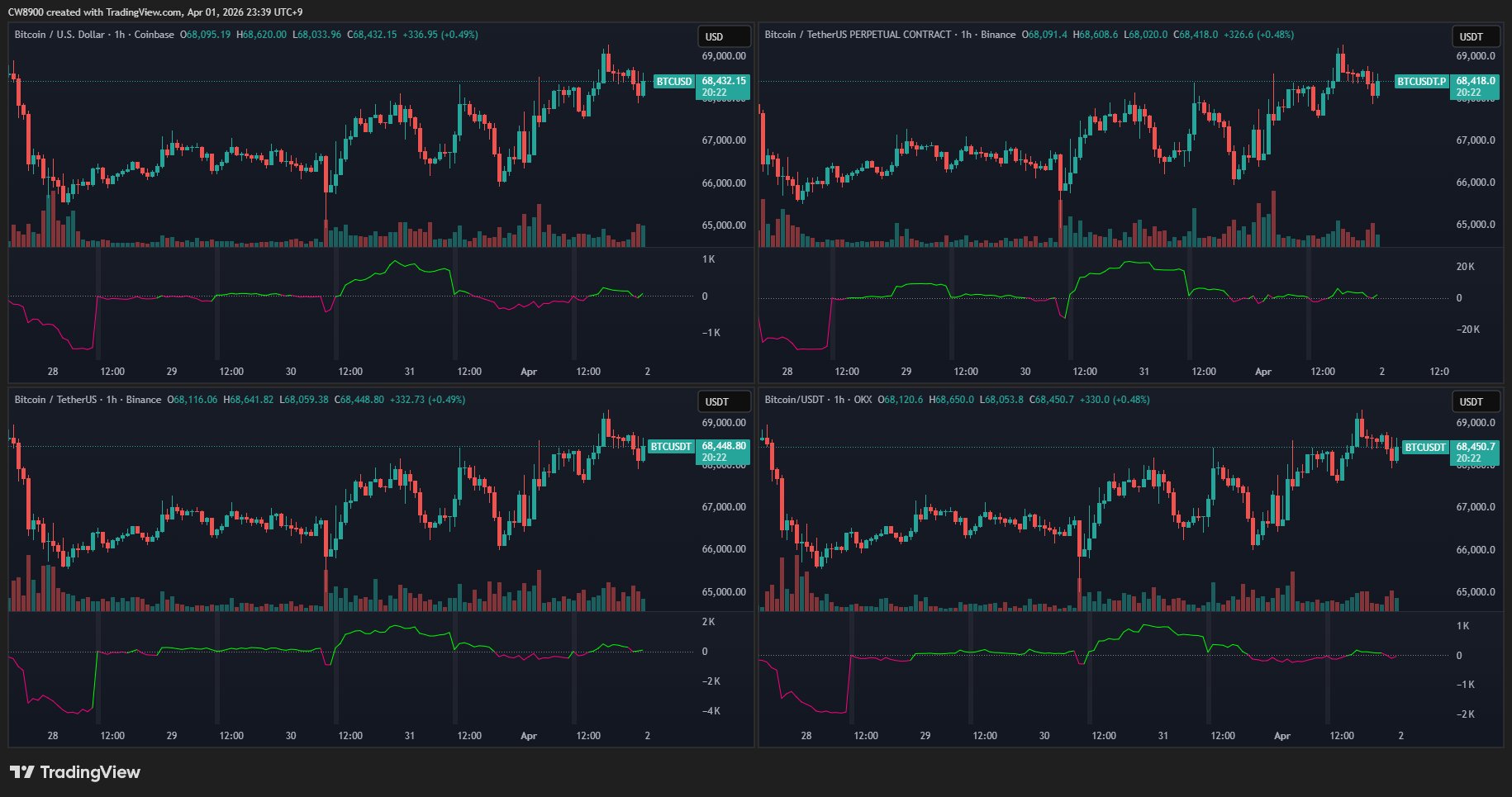The image size is (1512, 797).
Task: Click the '30' date label on the Binance spot time axis
Action: click(x=291, y=736)
